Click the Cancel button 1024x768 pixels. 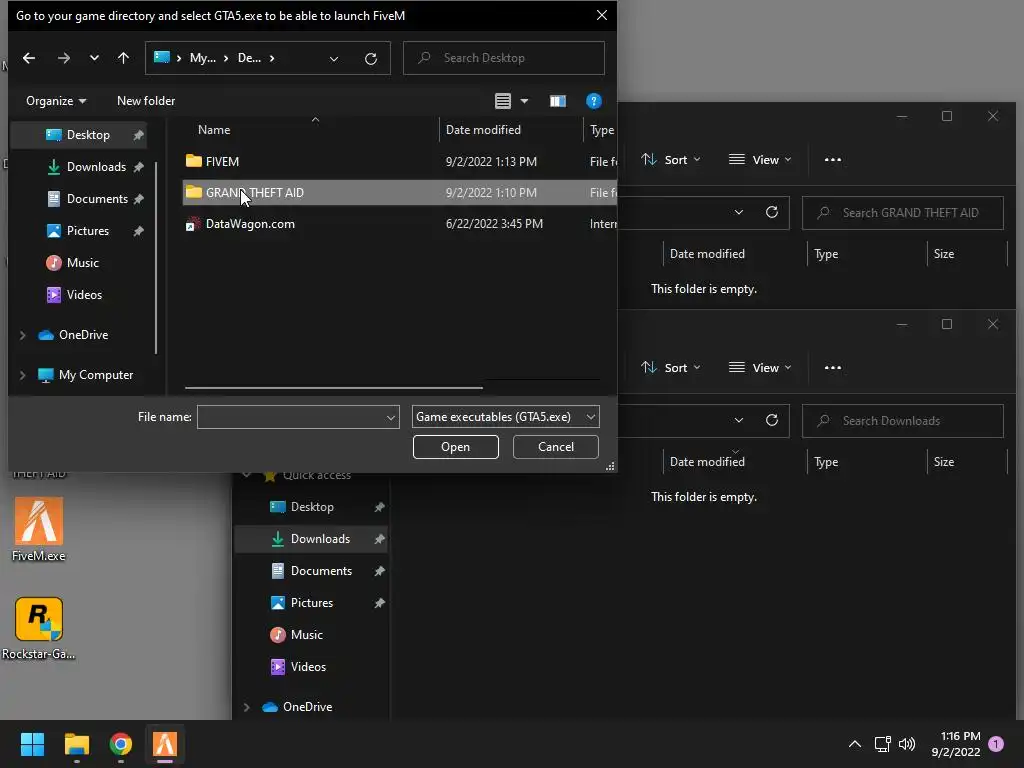556,447
